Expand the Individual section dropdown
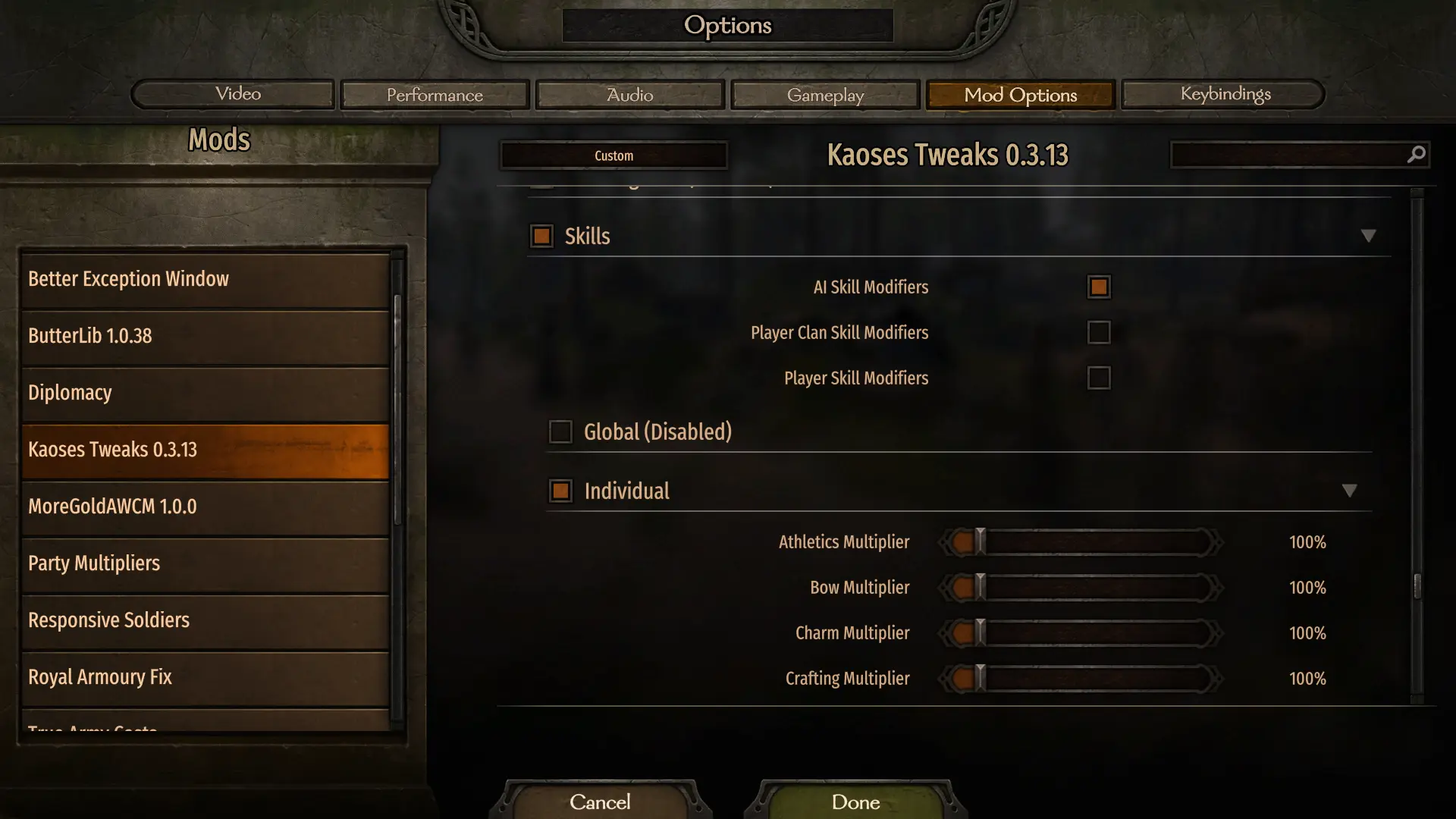Image resolution: width=1456 pixels, height=819 pixels. (x=1350, y=489)
